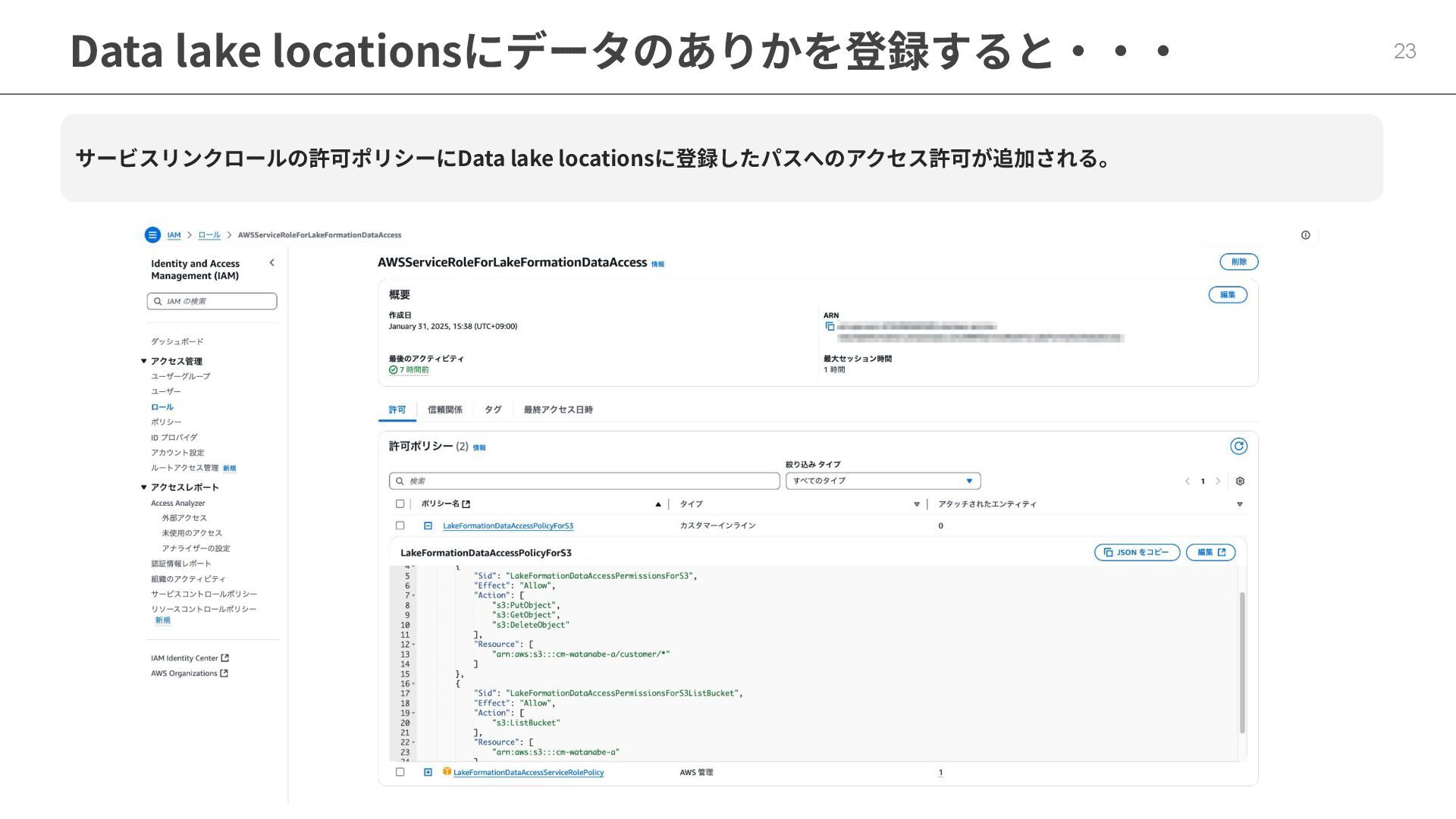Go to previous page of policies

click(x=1188, y=482)
